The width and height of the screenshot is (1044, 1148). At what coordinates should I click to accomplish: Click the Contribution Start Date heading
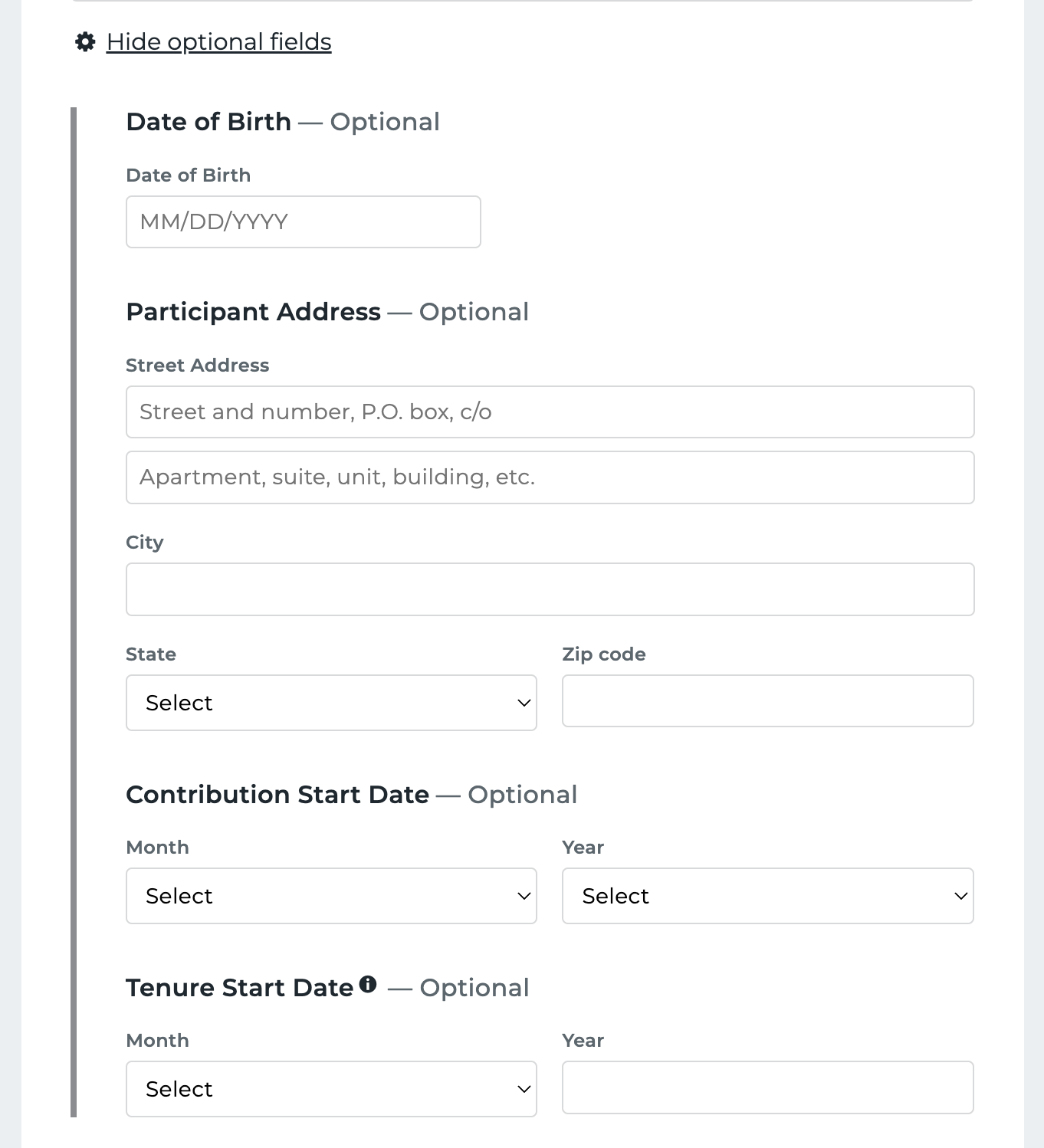click(277, 795)
